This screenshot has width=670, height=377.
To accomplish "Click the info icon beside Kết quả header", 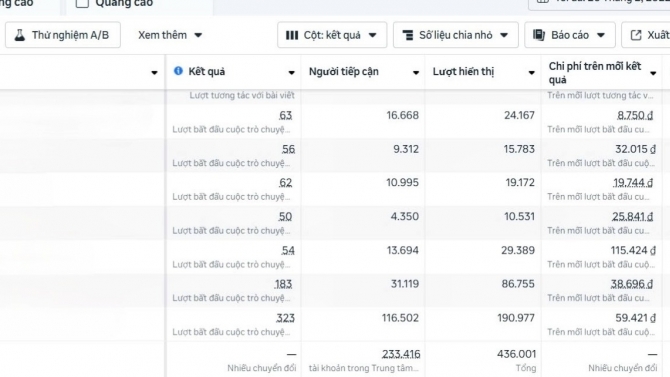I will point(178,71).
